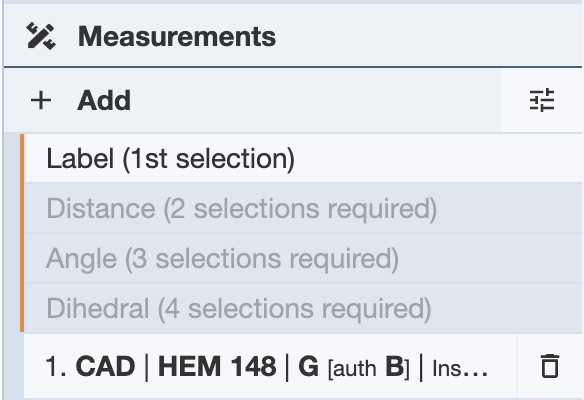Open the measurement options sliders icon
This screenshot has width=584, height=400.
point(542,100)
